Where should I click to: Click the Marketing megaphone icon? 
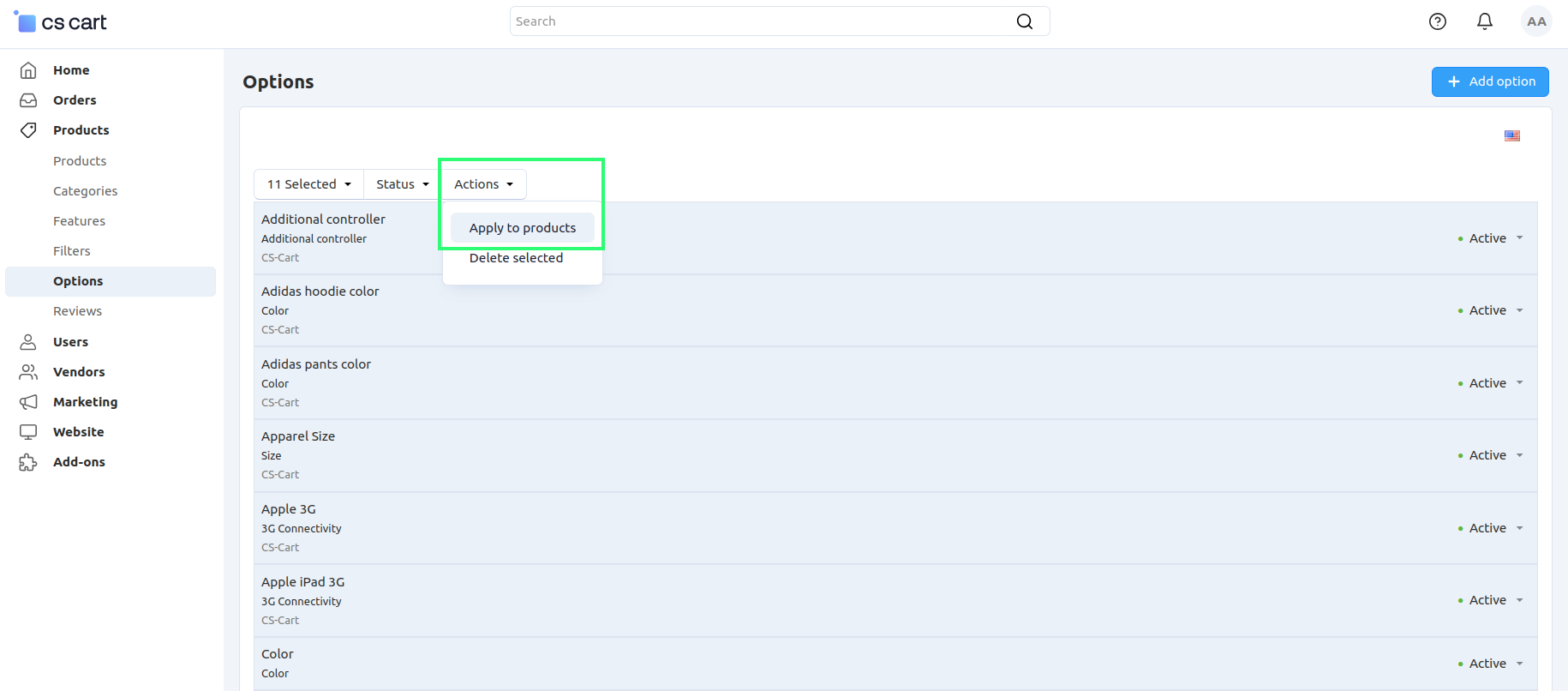pyautogui.click(x=28, y=402)
